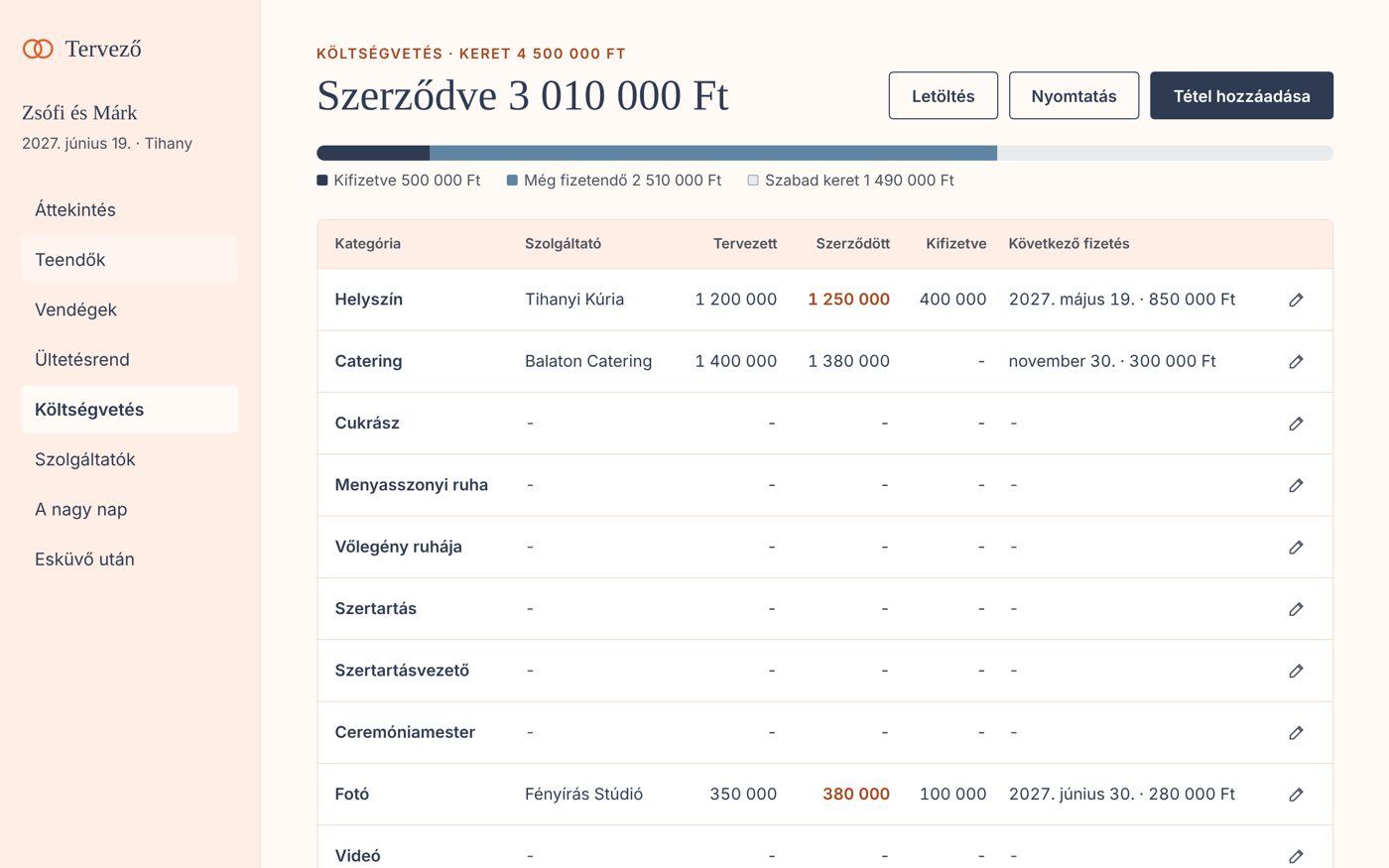Navigate to Ültetésrend
The width and height of the screenshot is (1389, 868).
[x=129, y=359]
